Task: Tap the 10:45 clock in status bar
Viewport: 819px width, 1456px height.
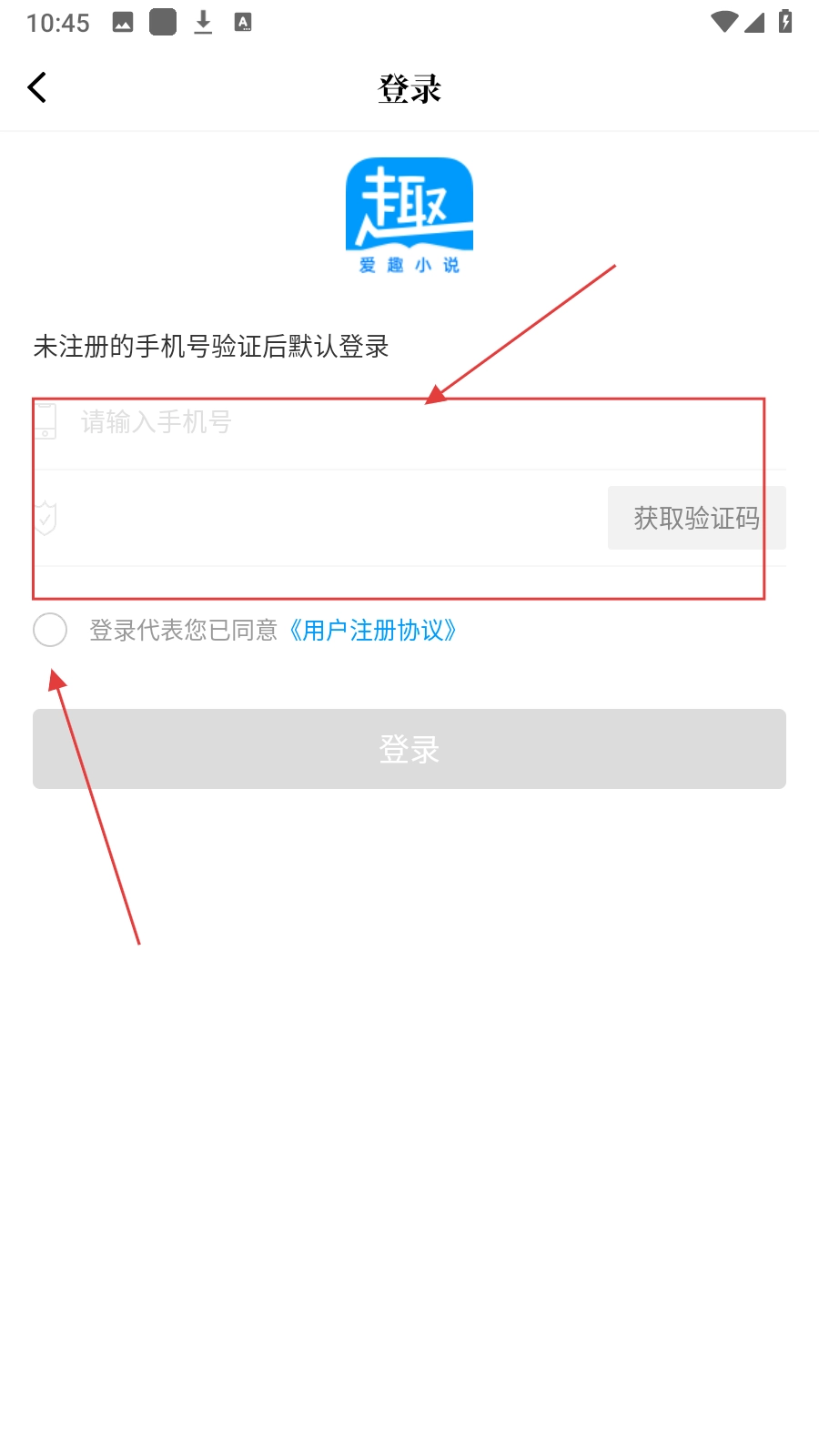Action: point(58,23)
